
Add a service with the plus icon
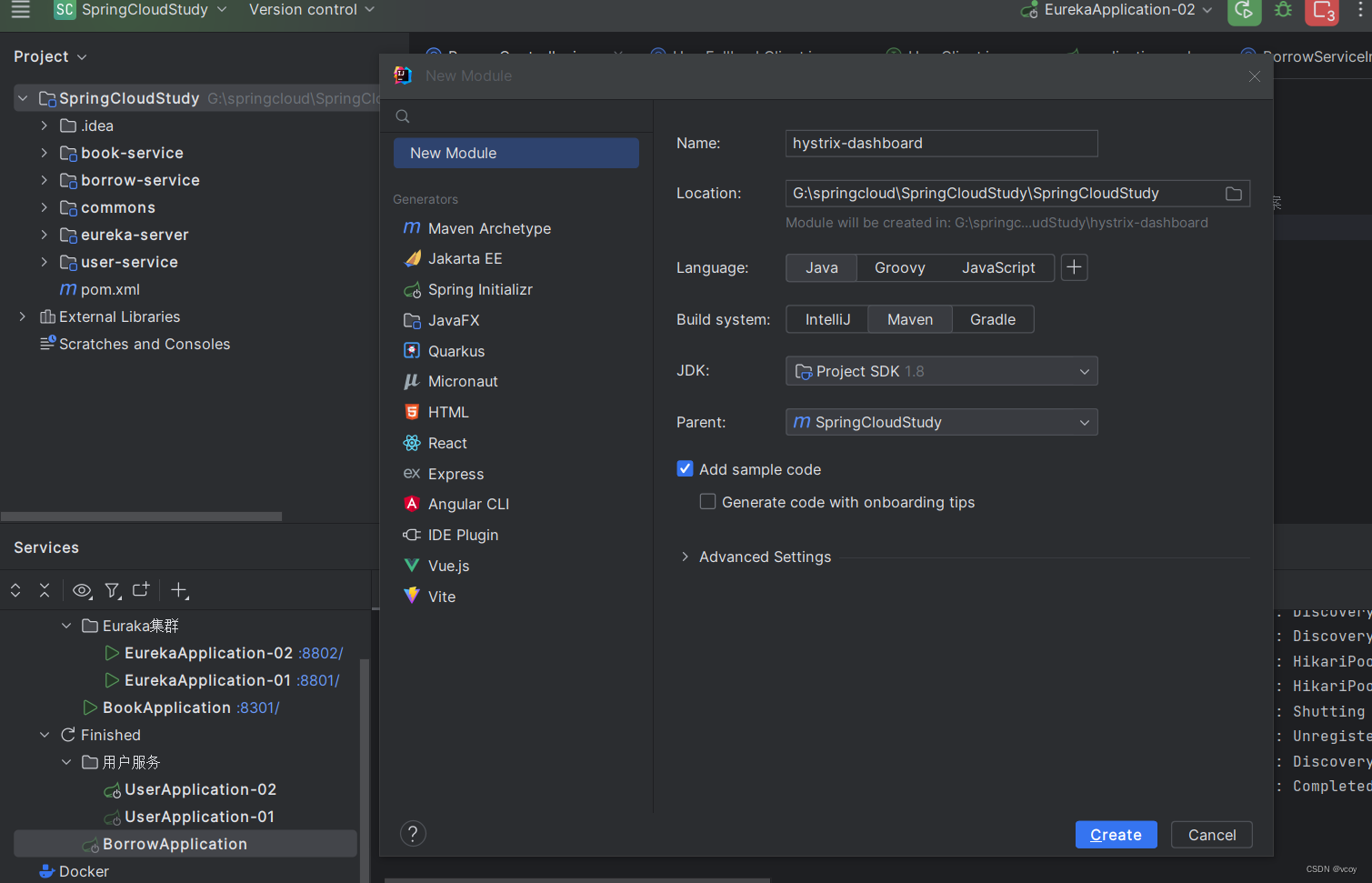179,590
